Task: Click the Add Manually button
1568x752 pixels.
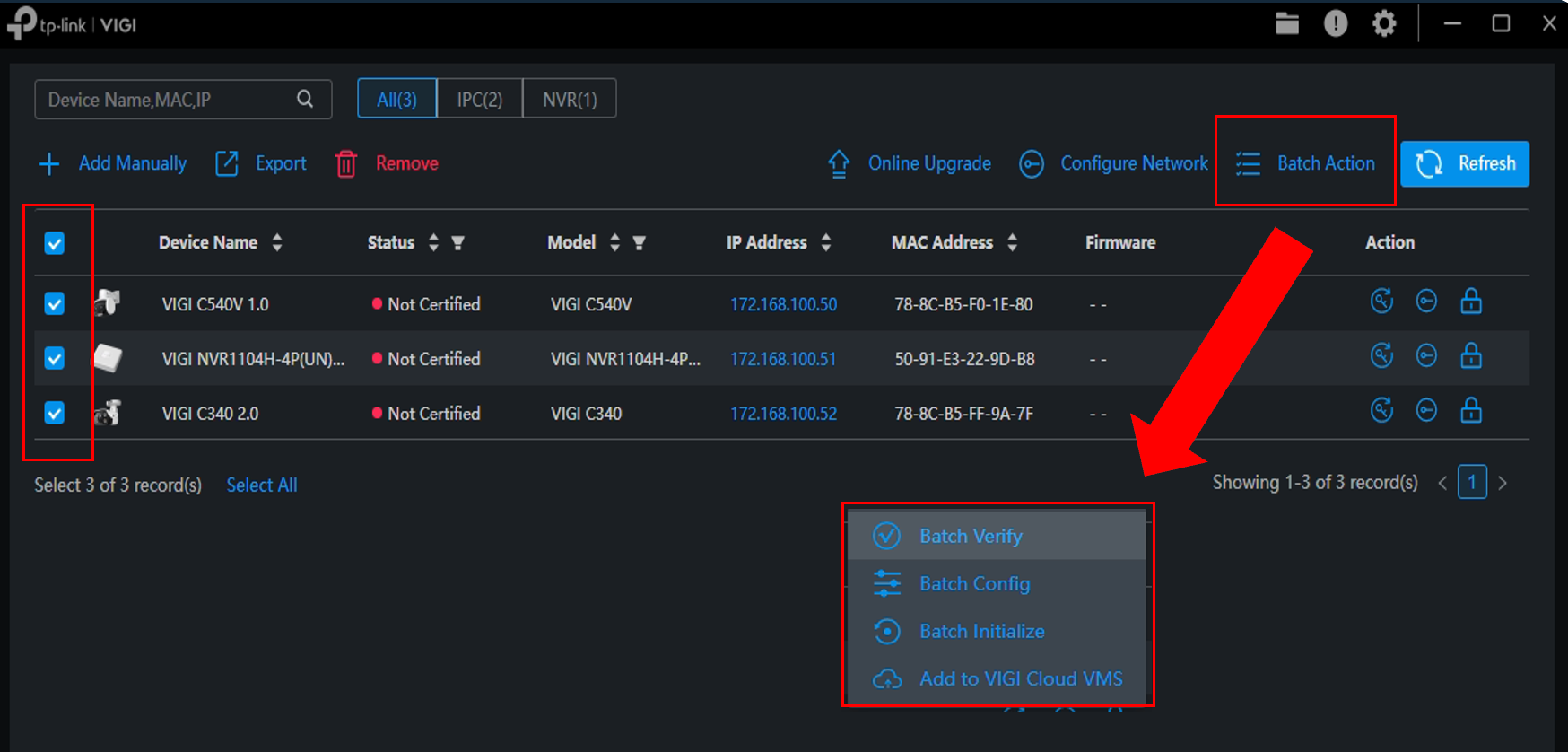Action: [113, 163]
